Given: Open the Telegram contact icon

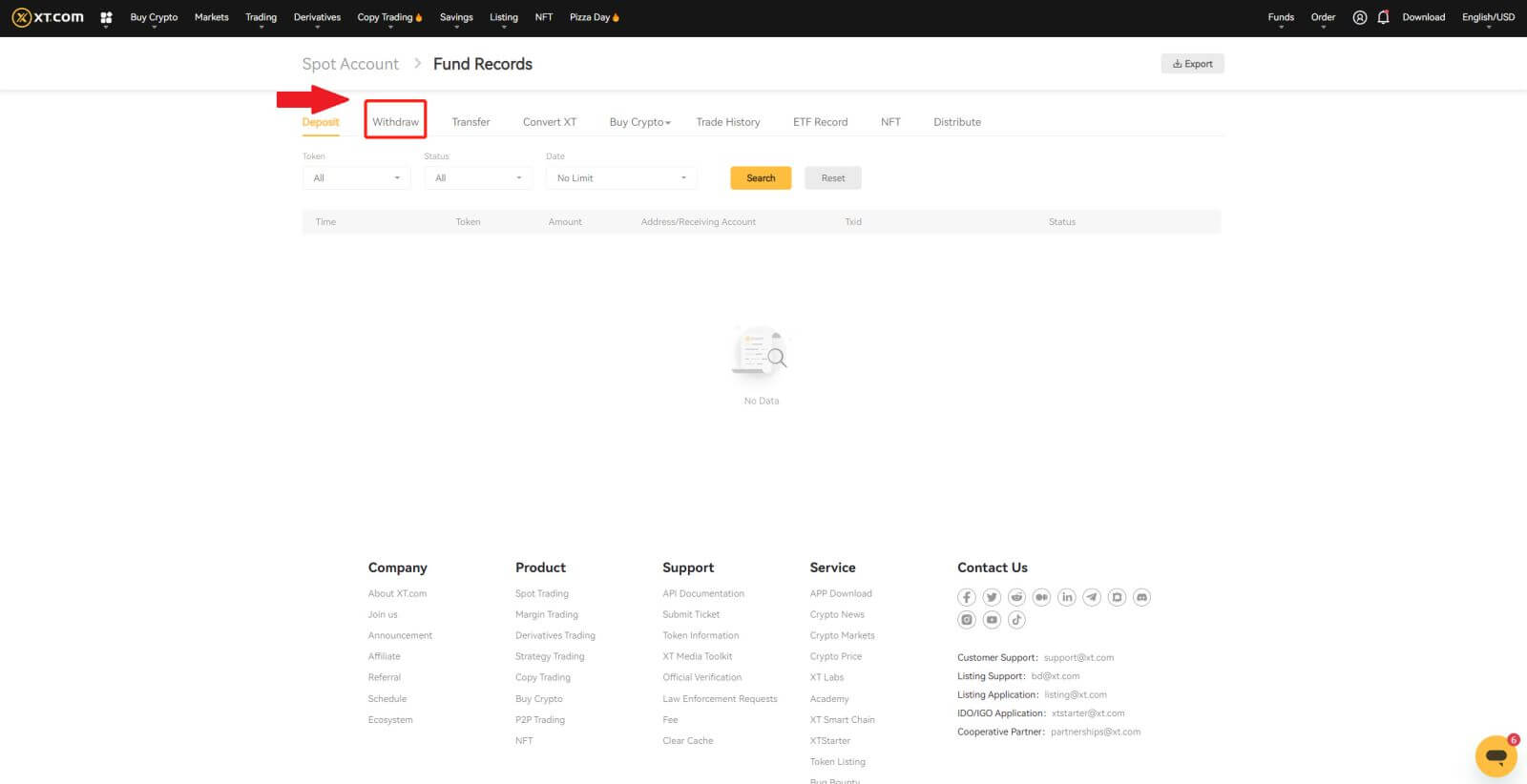Looking at the screenshot, I should pyautogui.click(x=1092, y=597).
